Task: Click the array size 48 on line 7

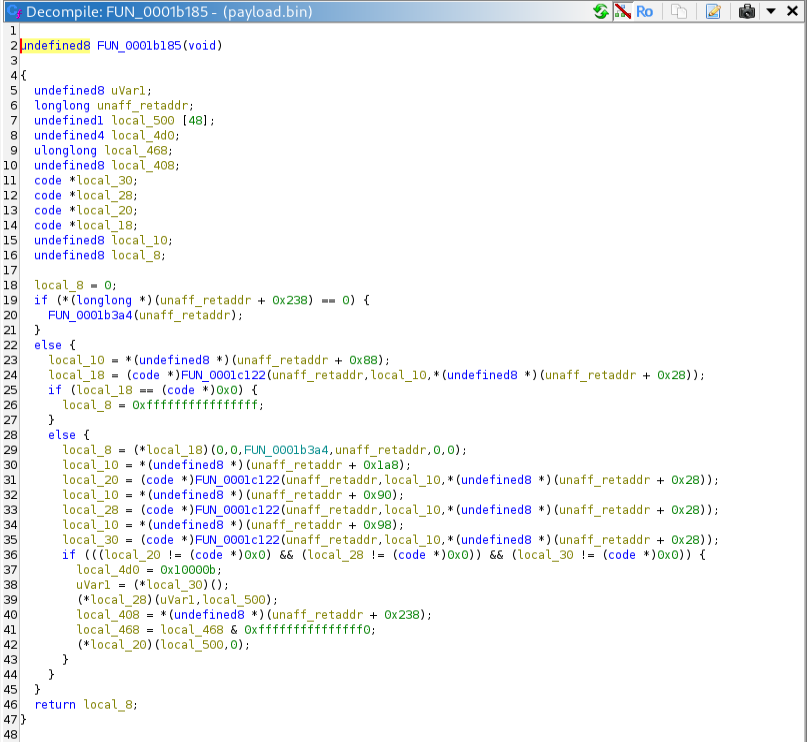Action: (196, 120)
